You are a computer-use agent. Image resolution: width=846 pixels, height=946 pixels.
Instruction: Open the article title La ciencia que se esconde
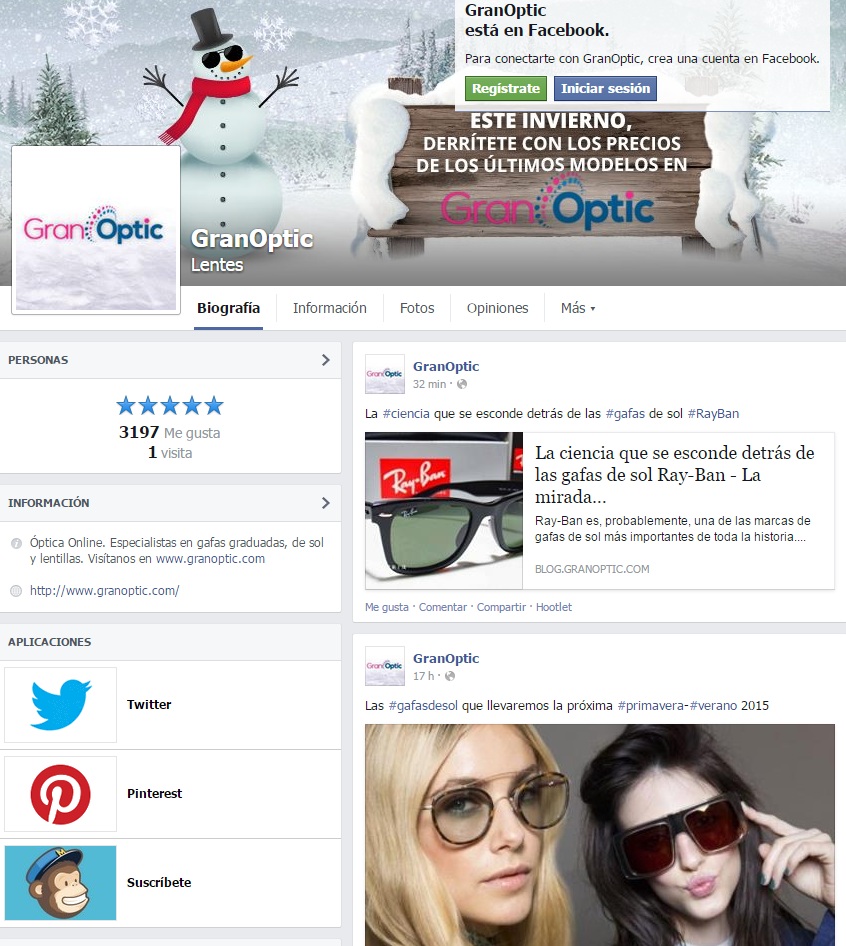tap(675, 475)
